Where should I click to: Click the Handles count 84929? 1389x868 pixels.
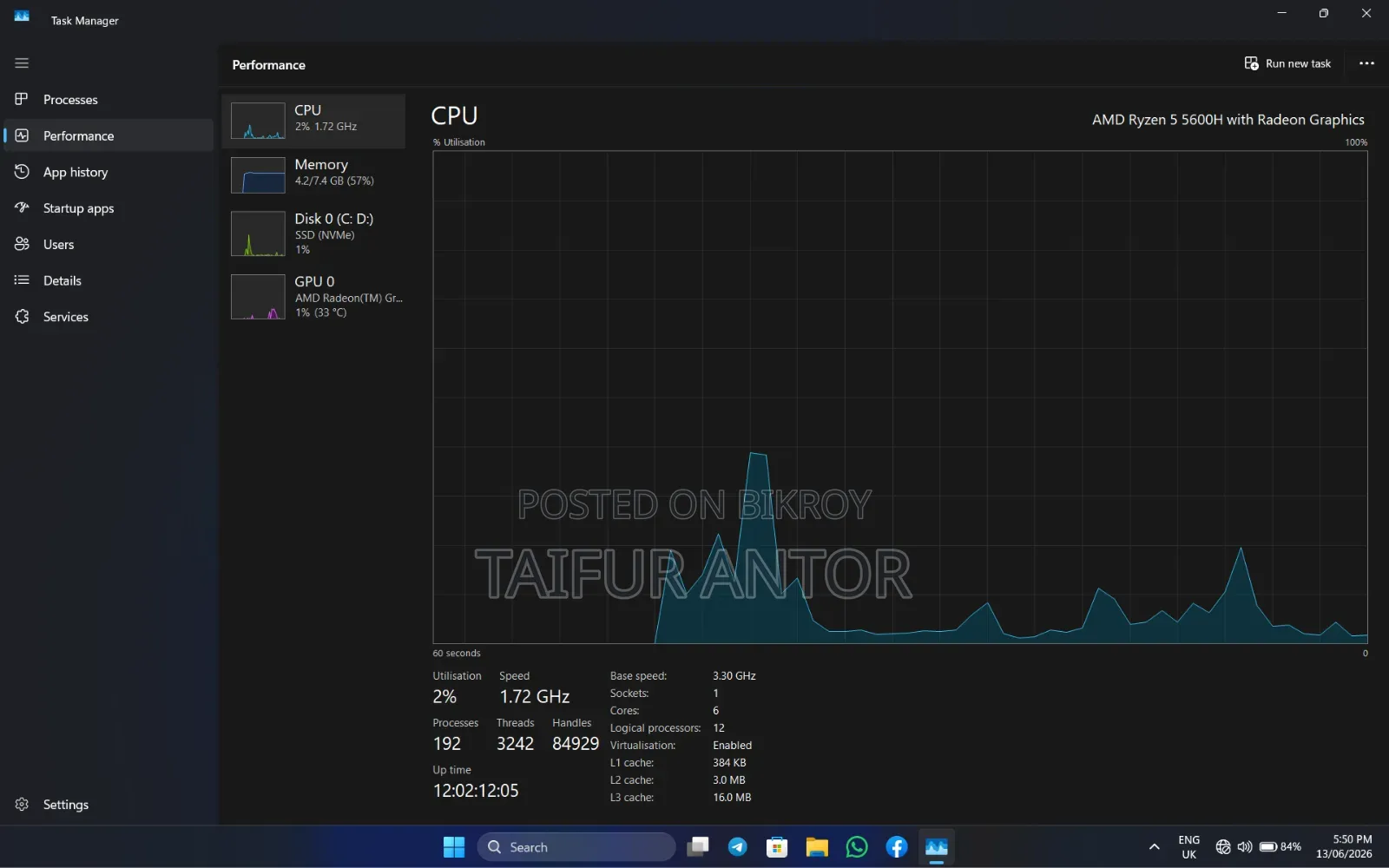(576, 744)
